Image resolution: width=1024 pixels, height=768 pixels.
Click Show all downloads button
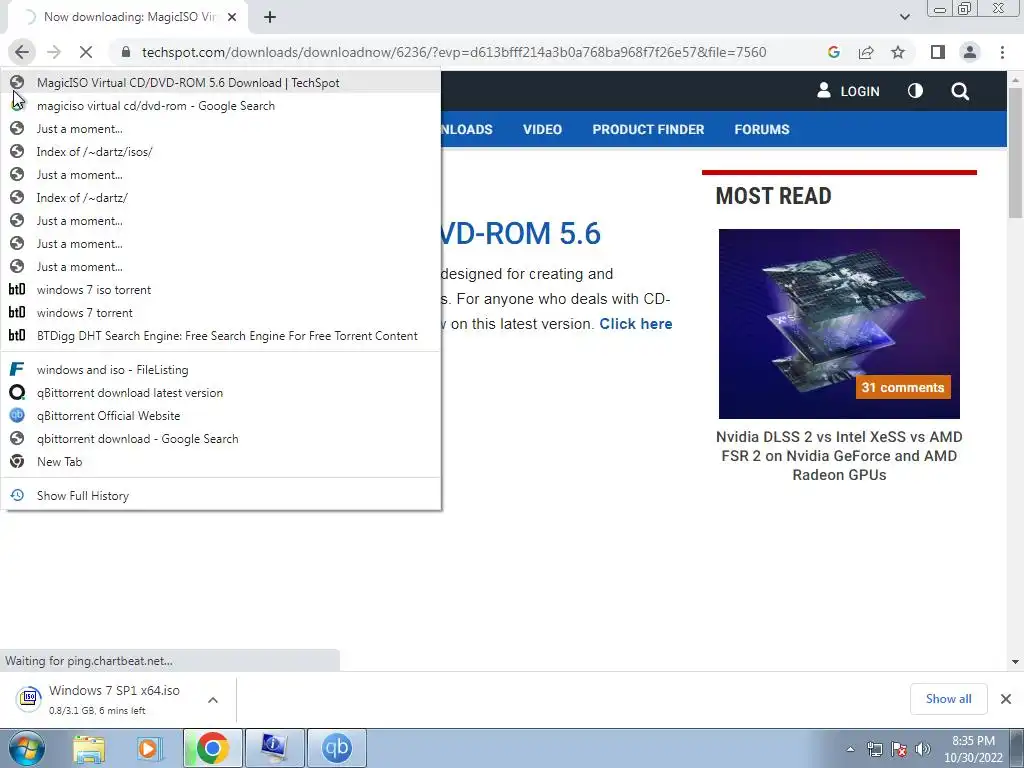(x=948, y=699)
